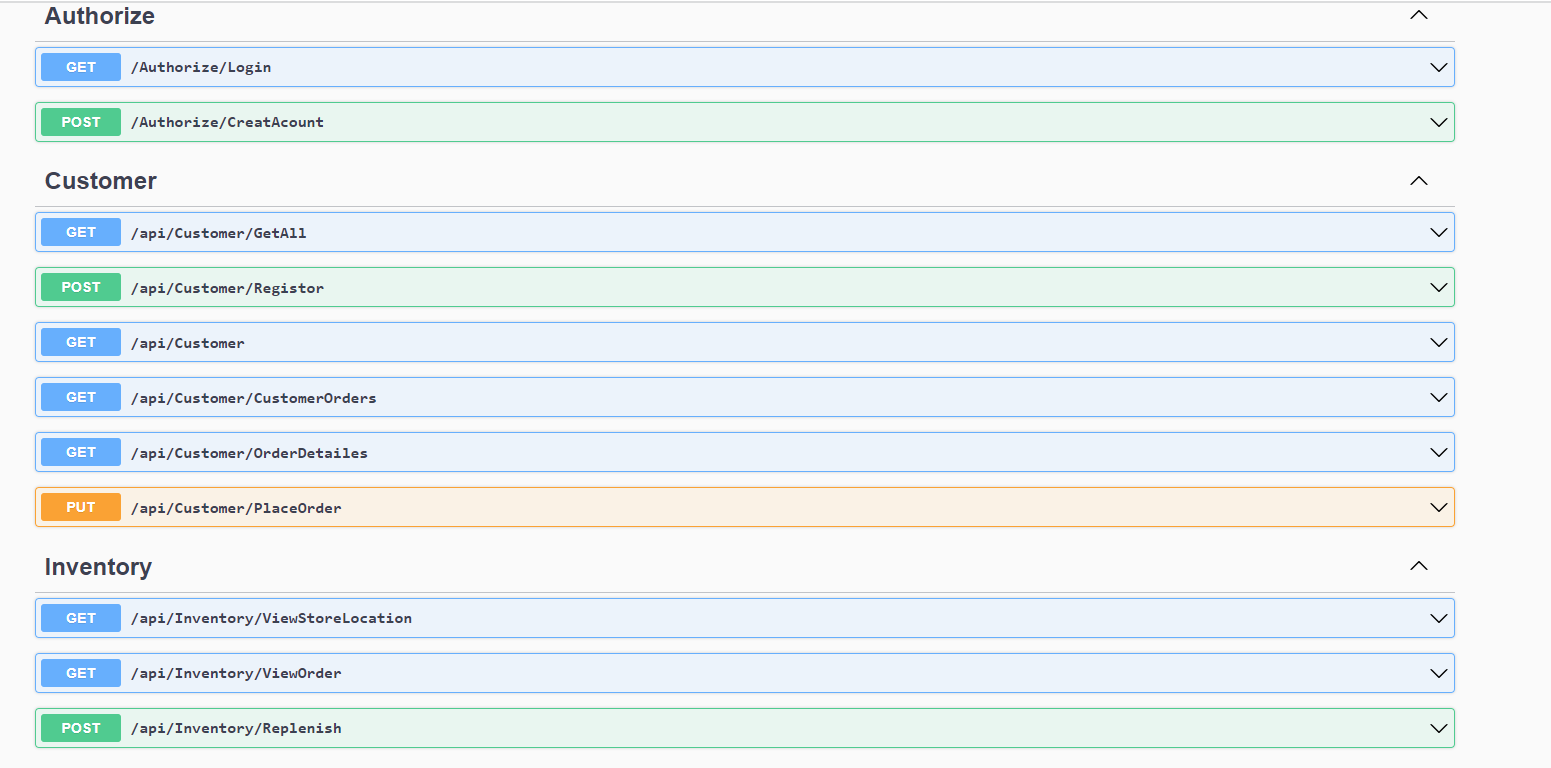The height and width of the screenshot is (768, 1551).
Task: Open the Customer section heading
Action: point(101,181)
